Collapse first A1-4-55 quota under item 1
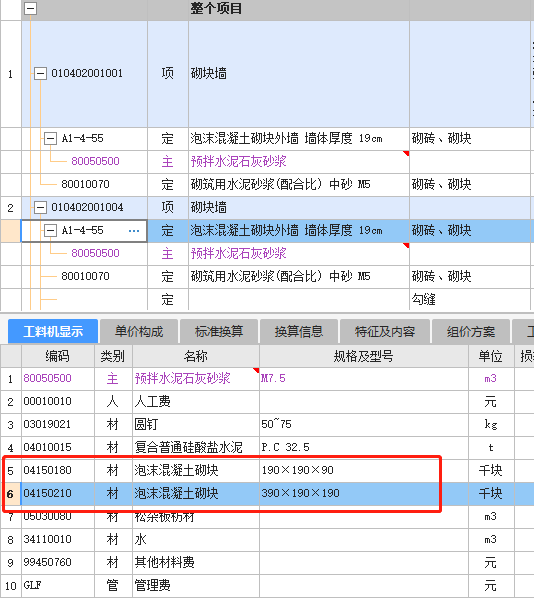The height and width of the screenshot is (602, 534). [50, 138]
